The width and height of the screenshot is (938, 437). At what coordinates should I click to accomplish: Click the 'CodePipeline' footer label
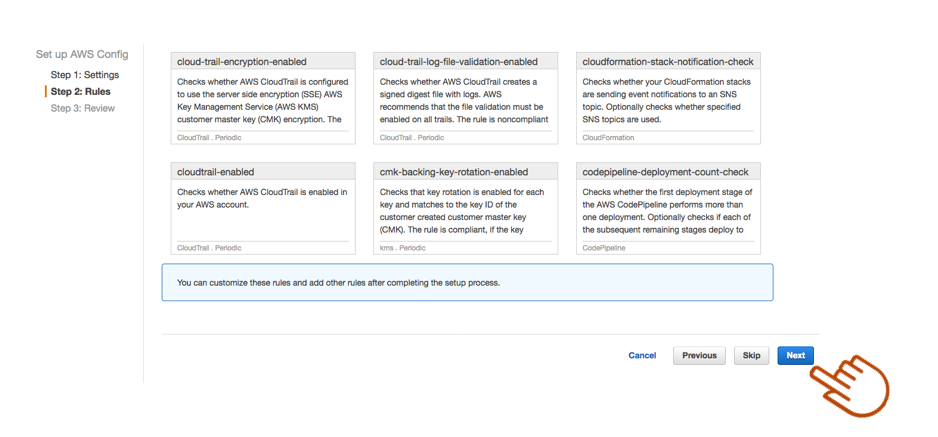(x=604, y=247)
